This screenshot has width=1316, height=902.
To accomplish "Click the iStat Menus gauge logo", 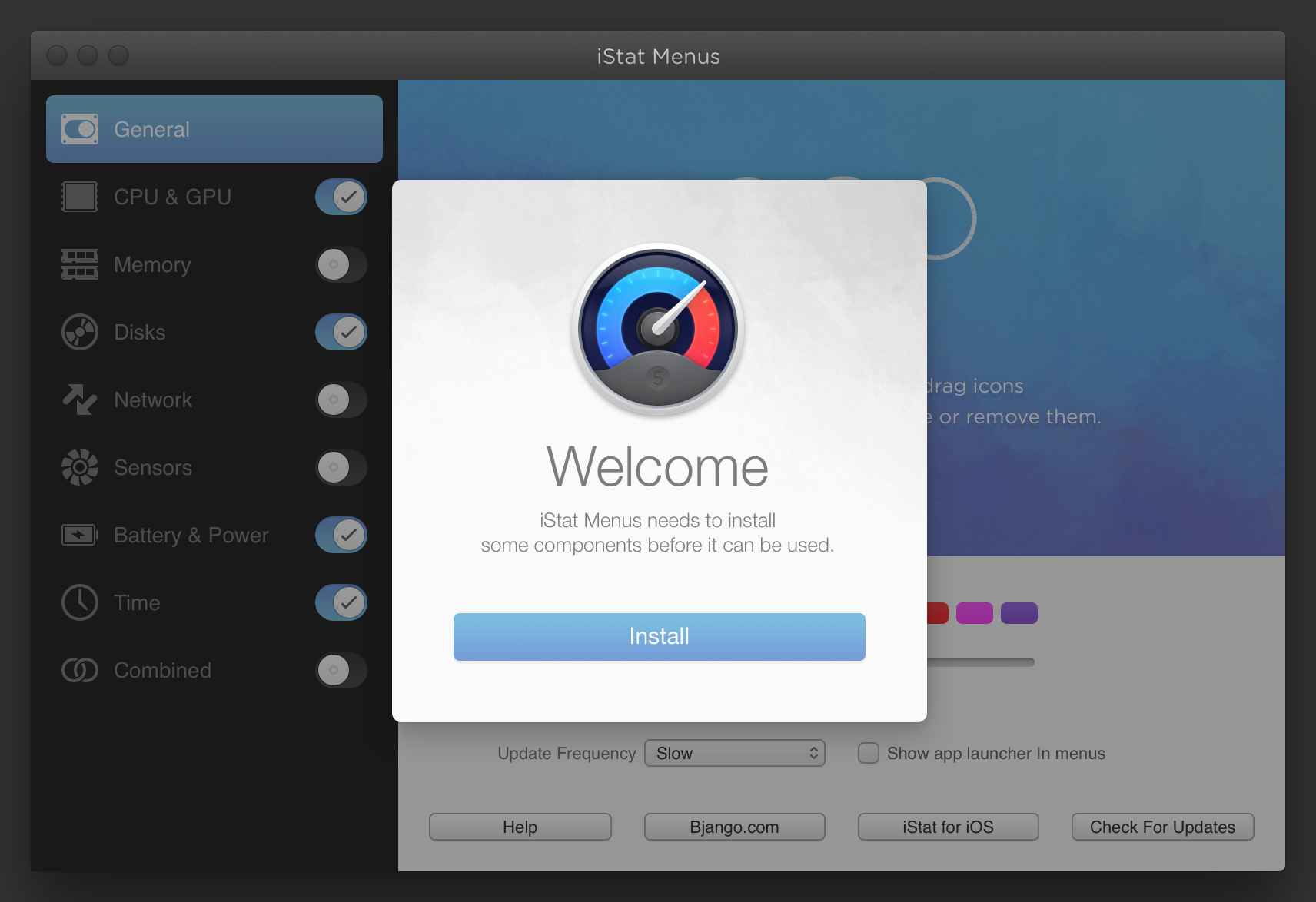I will [x=658, y=329].
